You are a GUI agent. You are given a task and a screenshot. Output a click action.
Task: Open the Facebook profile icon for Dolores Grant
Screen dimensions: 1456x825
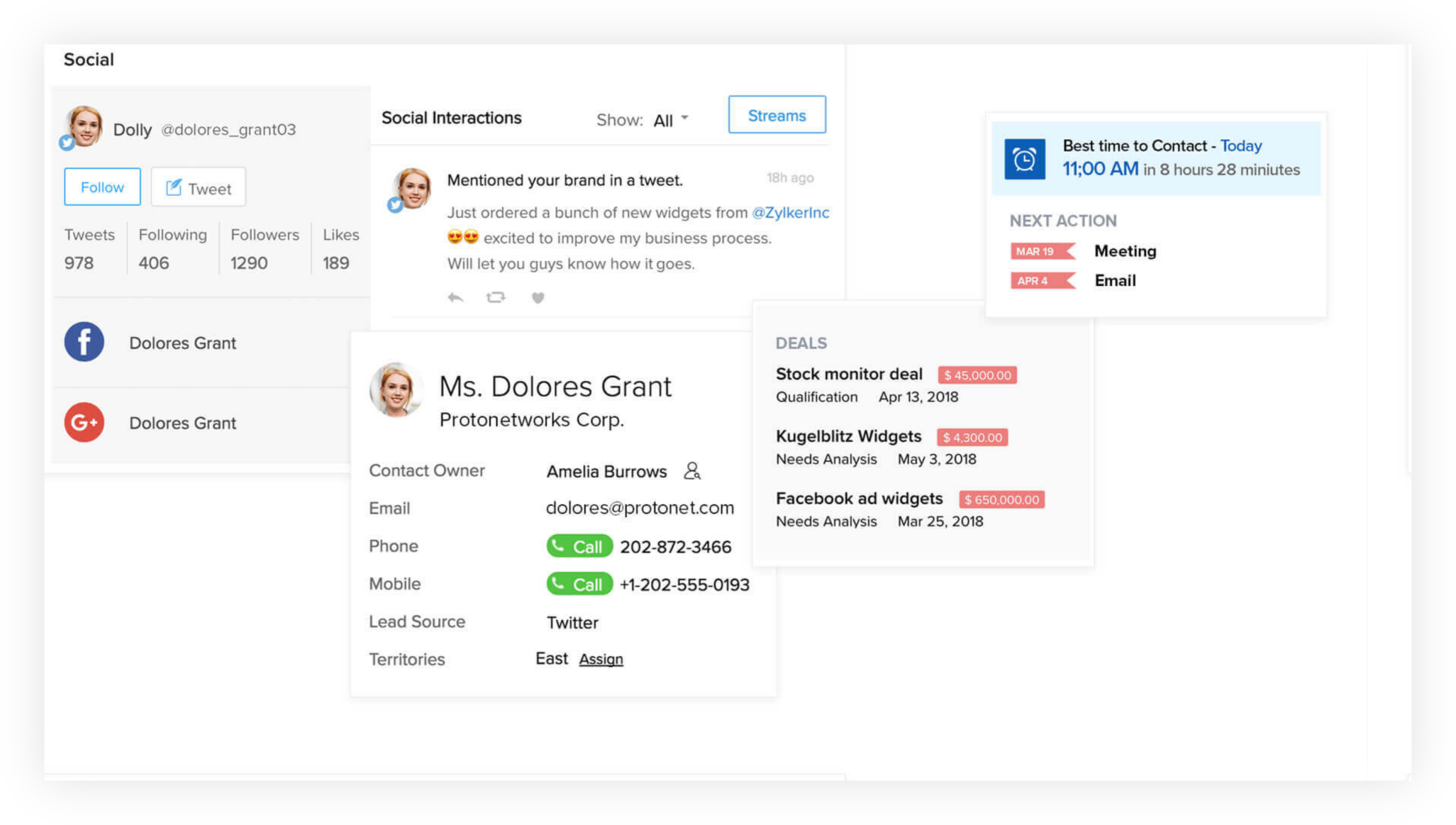(84, 342)
